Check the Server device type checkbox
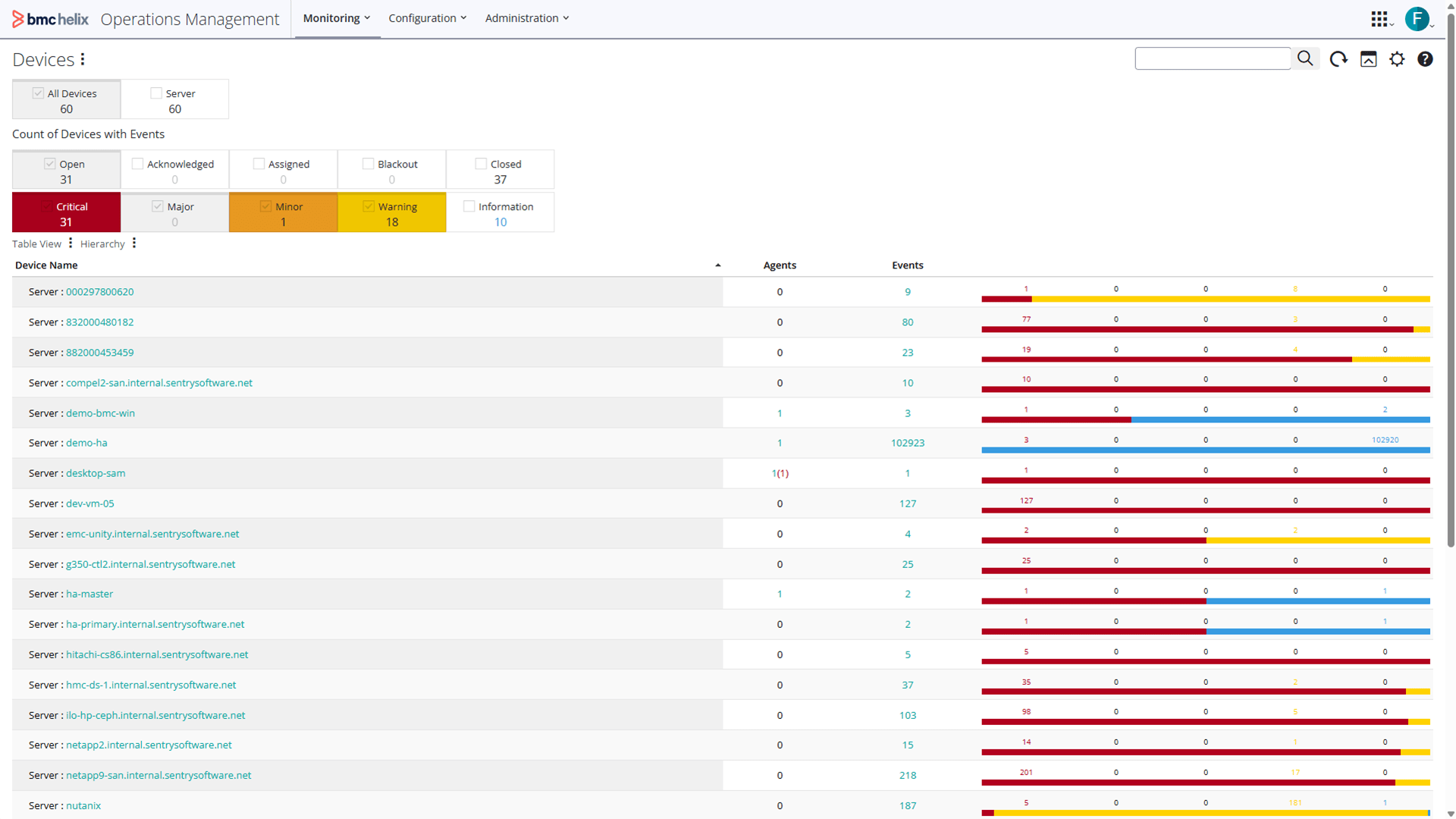This screenshot has width=1456, height=819. (156, 93)
